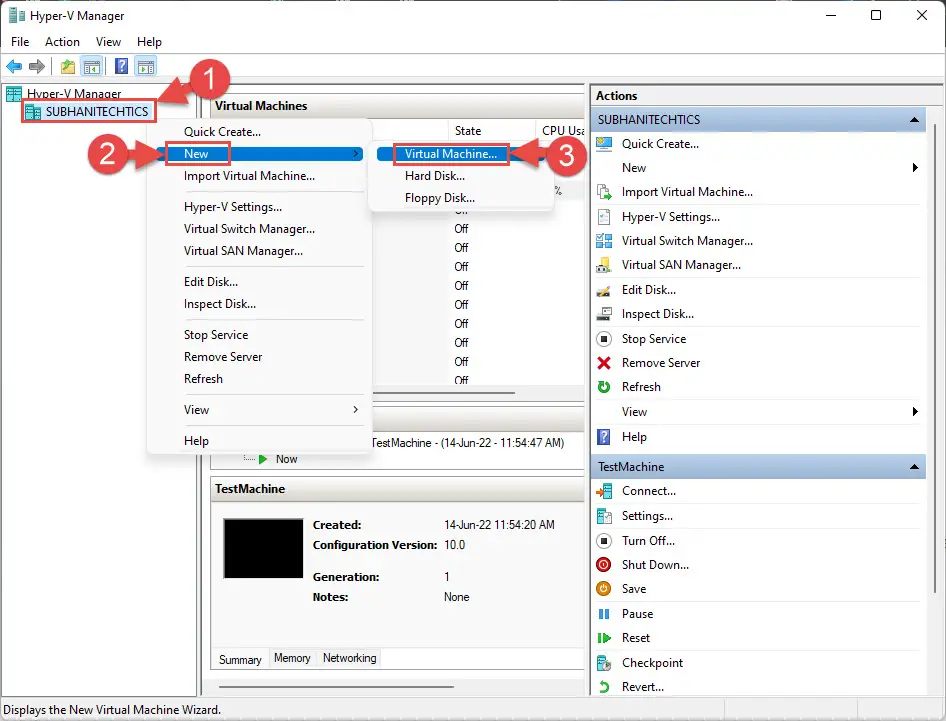Click Virtual SAN Manager icon in Actions pane

pos(604,265)
